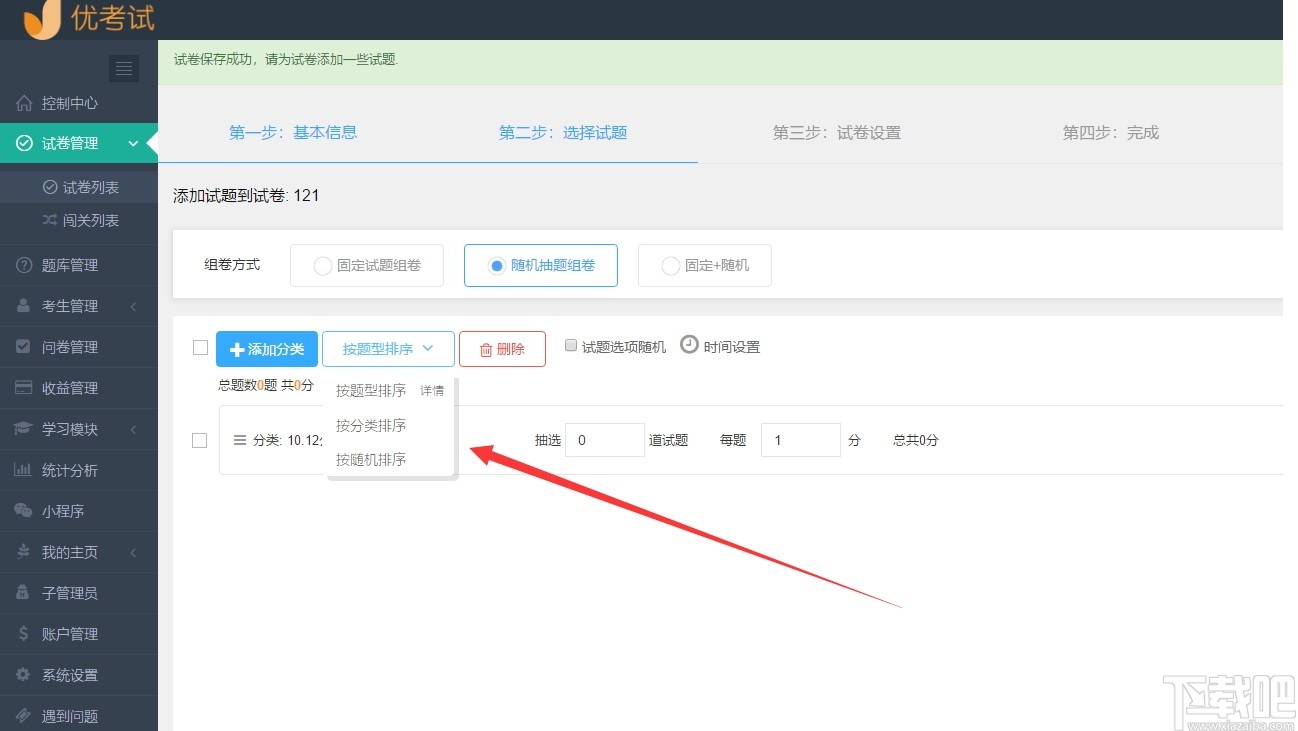Click 问卷管理 sidebar label

coord(70,347)
